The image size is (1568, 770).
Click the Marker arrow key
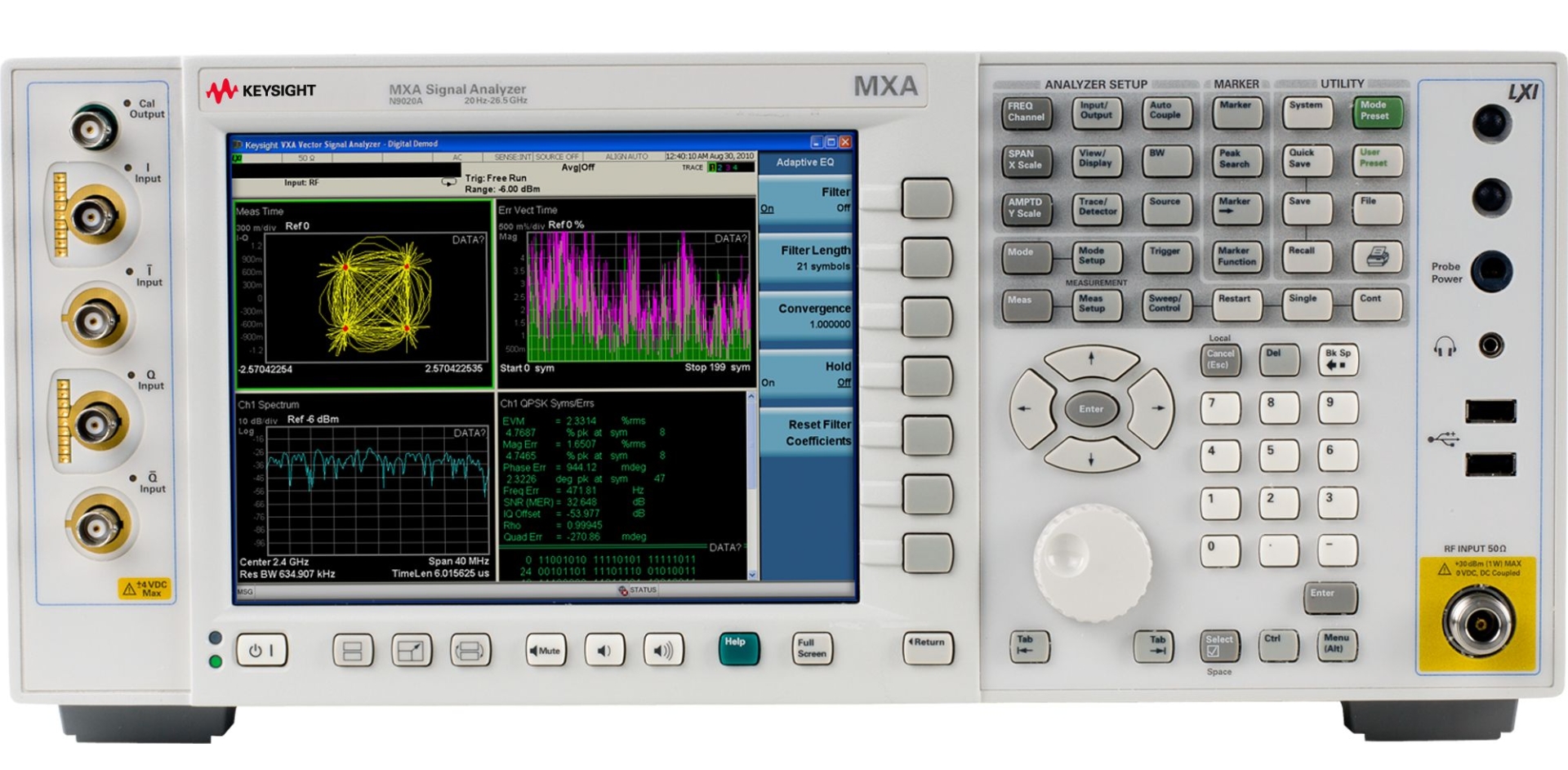(x=1236, y=210)
